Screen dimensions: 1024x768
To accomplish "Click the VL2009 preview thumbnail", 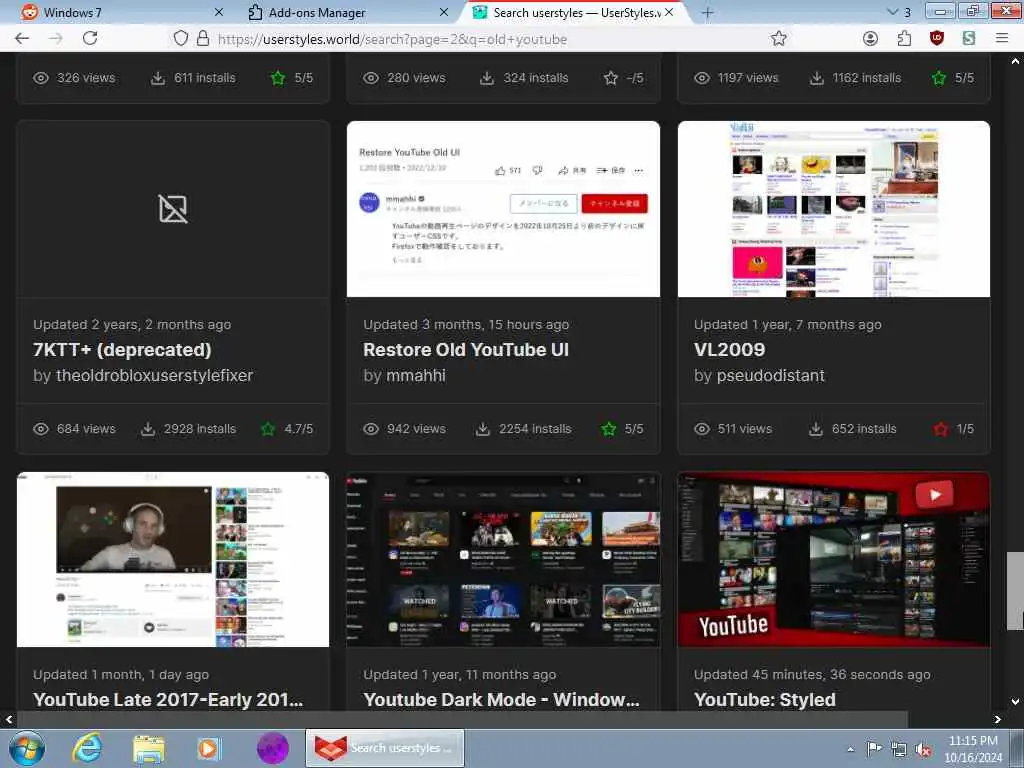I will 833,209.
